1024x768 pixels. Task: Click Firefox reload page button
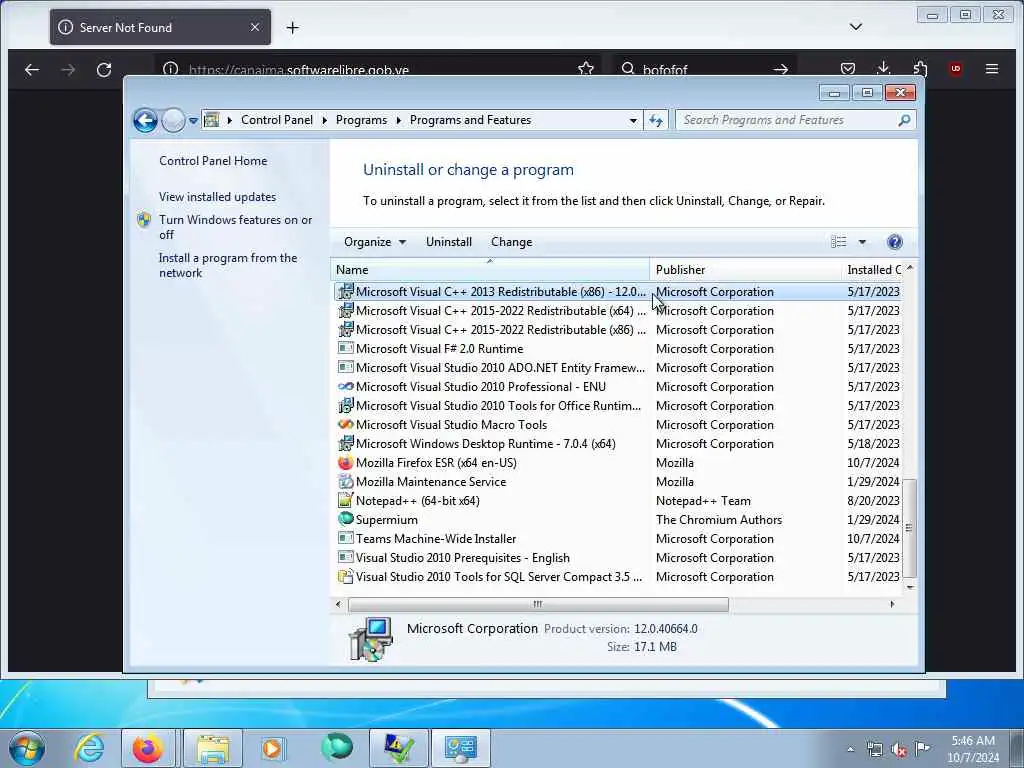tap(104, 69)
